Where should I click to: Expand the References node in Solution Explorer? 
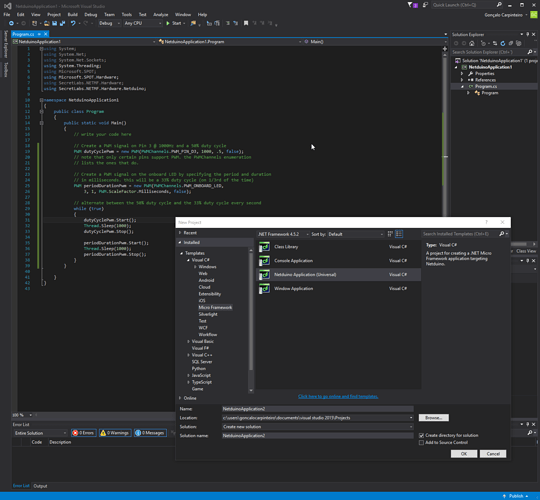pyautogui.click(x=462, y=80)
